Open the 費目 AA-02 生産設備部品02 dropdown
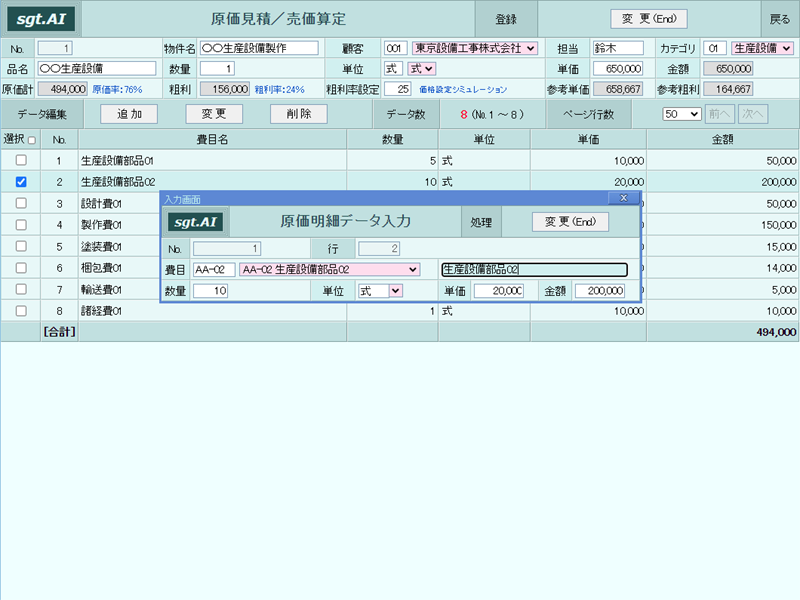The width and height of the screenshot is (800, 600). pos(330,269)
